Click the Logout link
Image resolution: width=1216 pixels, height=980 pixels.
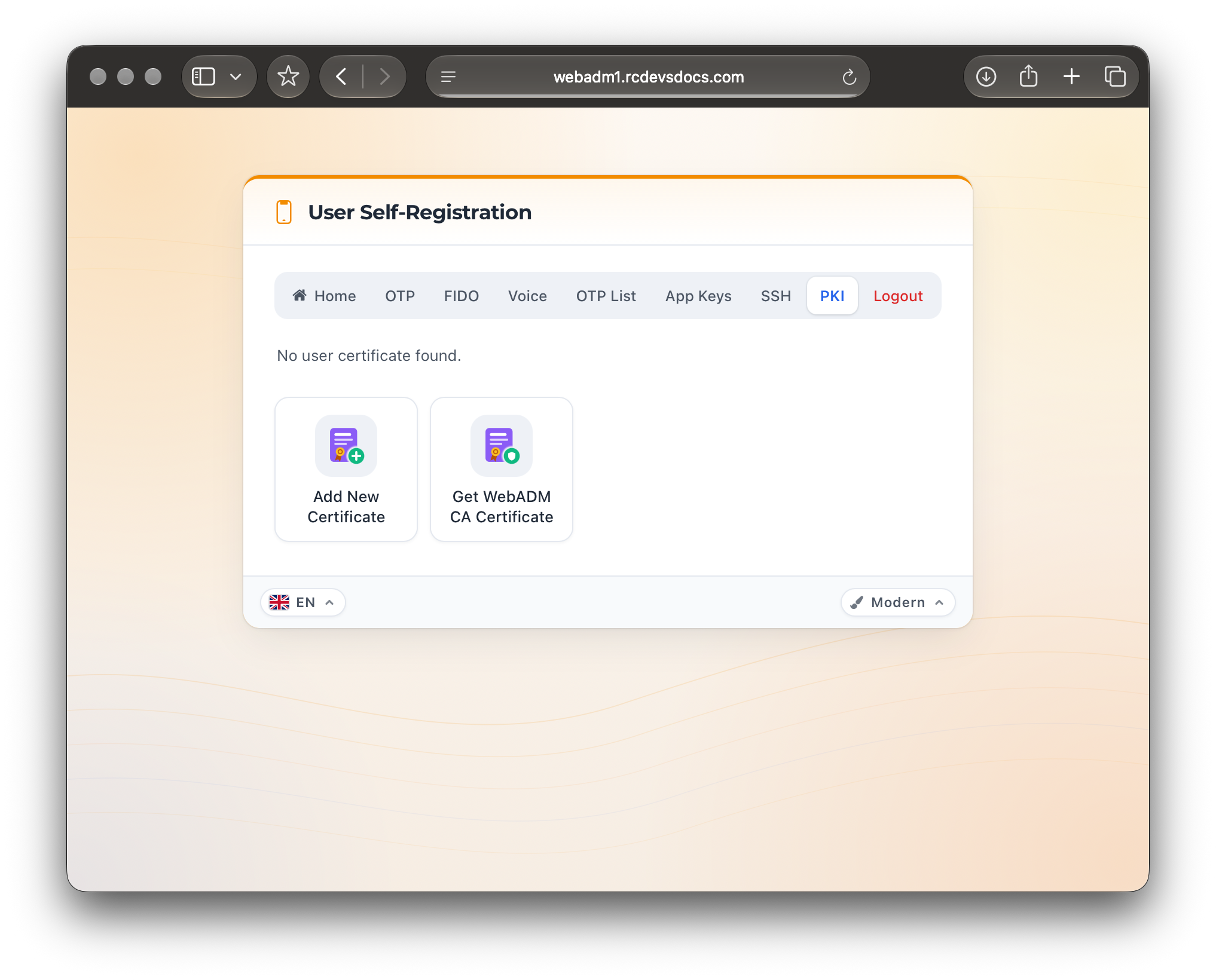(898, 296)
